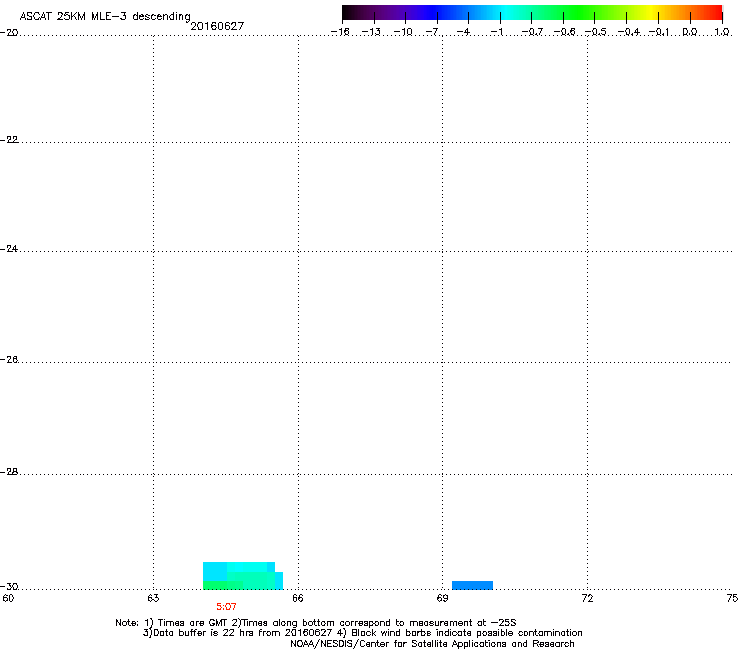Click the -4 label on the color scale

pyautogui.click(x=463, y=32)
